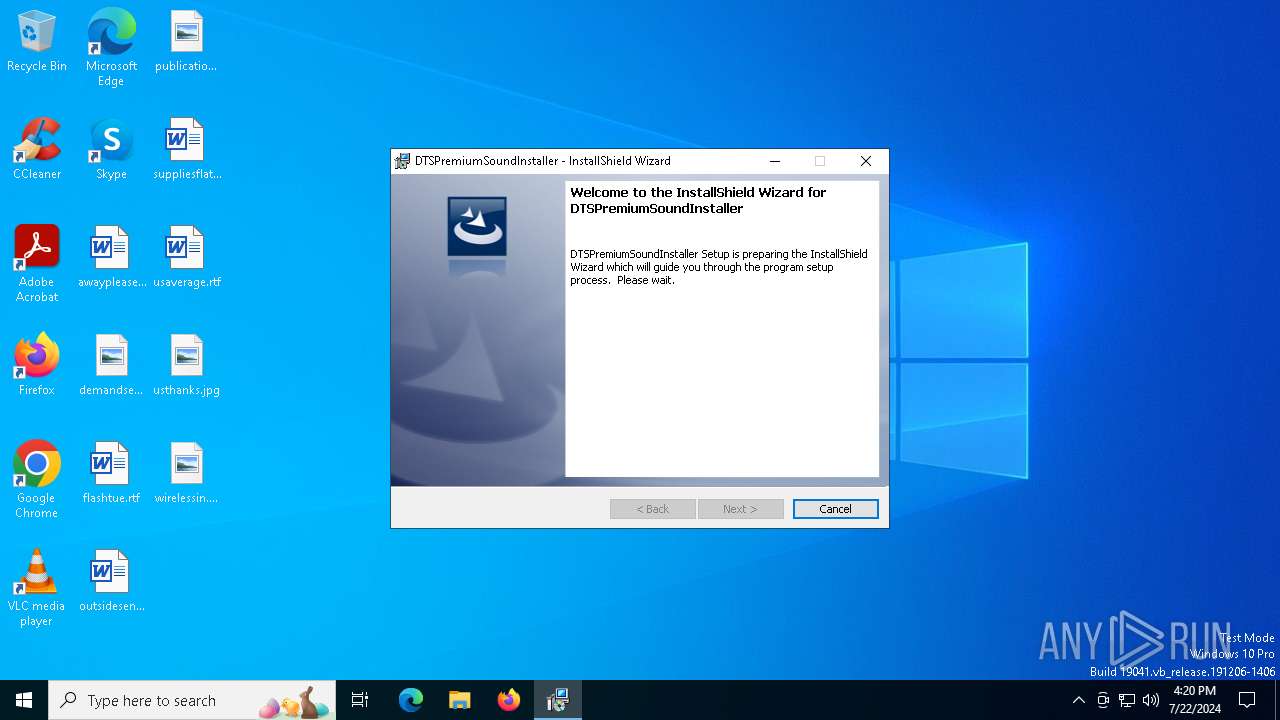
Task: Click the disabled Back button in wizard
Action: point(653,509)
